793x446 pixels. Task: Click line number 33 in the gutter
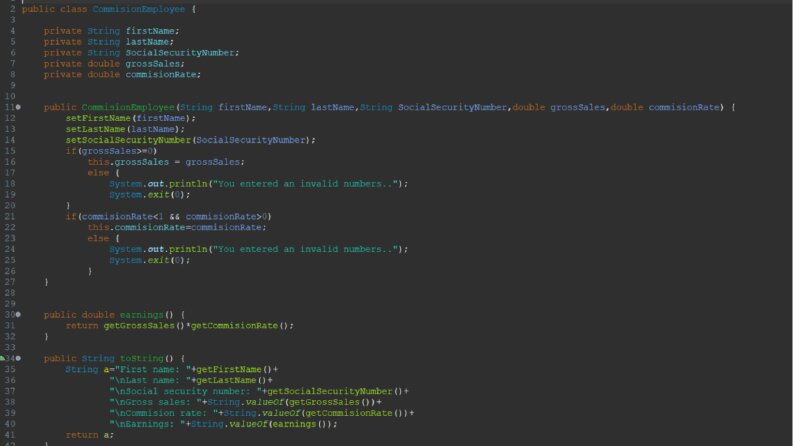pyautogui.click(x=10, y=347)
